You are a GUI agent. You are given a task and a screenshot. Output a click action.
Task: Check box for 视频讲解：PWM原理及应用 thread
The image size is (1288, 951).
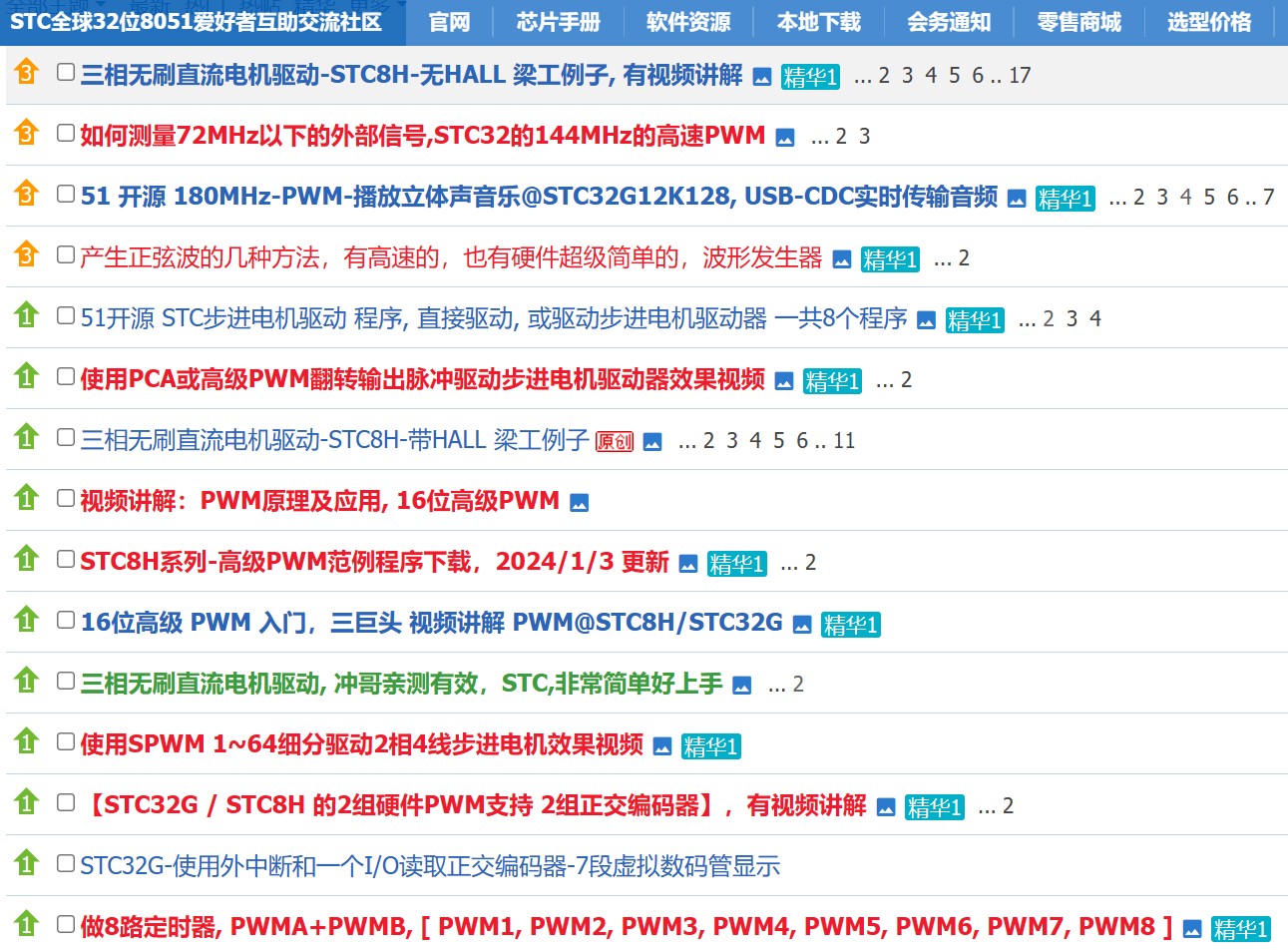pyautogui.click(x=66, y=498)
